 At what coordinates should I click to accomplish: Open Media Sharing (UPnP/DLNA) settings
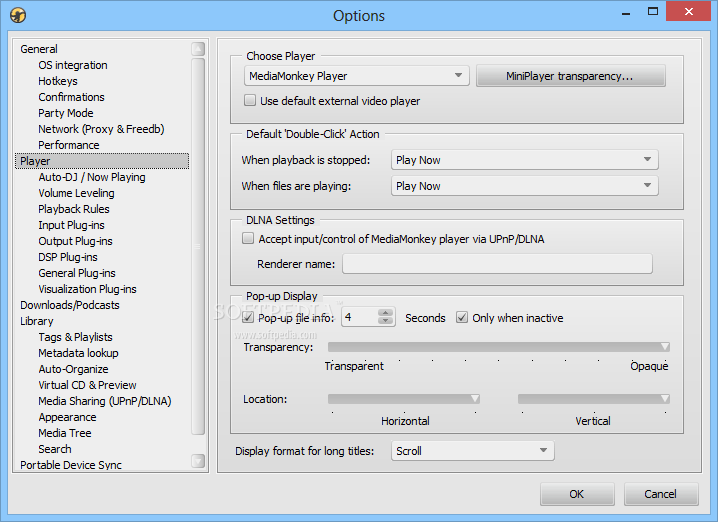coord(105,402)
